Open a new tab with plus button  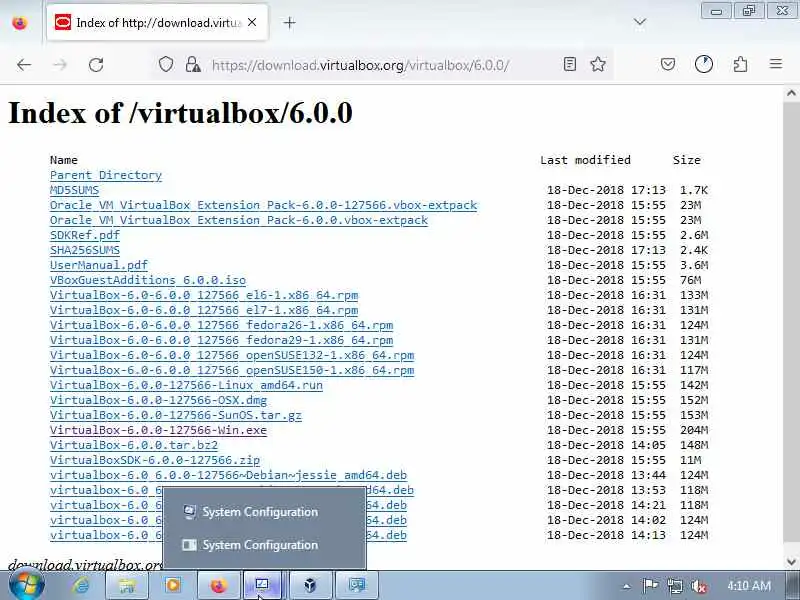click(x=289, y=22)
